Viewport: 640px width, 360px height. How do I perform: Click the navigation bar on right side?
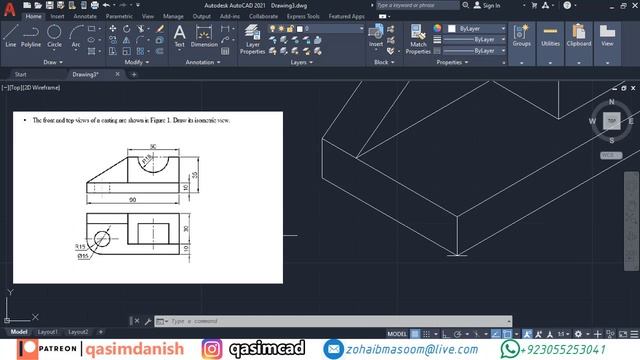click(x=631, y=221)
